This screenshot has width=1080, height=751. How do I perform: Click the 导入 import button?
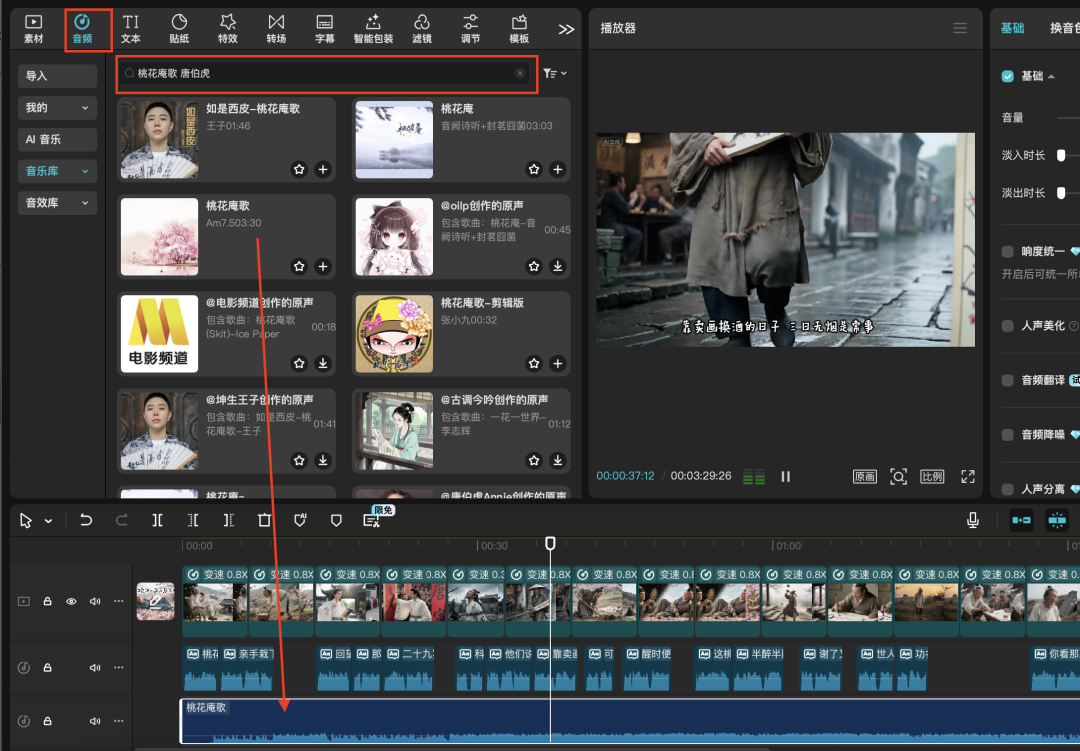[x=57, y=76]
